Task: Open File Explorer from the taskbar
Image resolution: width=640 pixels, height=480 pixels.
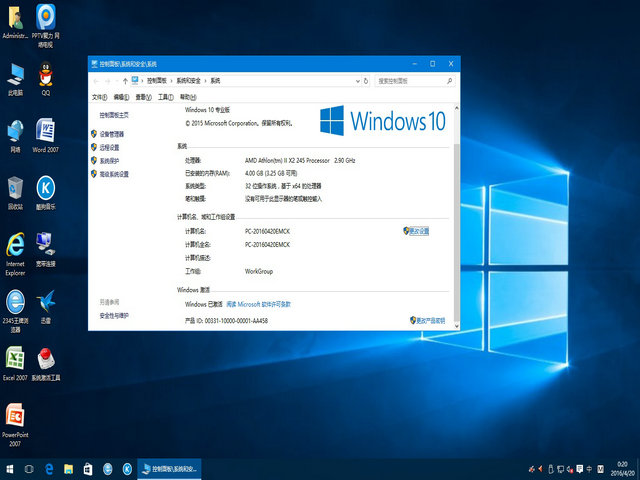Action: coord(69,469)
